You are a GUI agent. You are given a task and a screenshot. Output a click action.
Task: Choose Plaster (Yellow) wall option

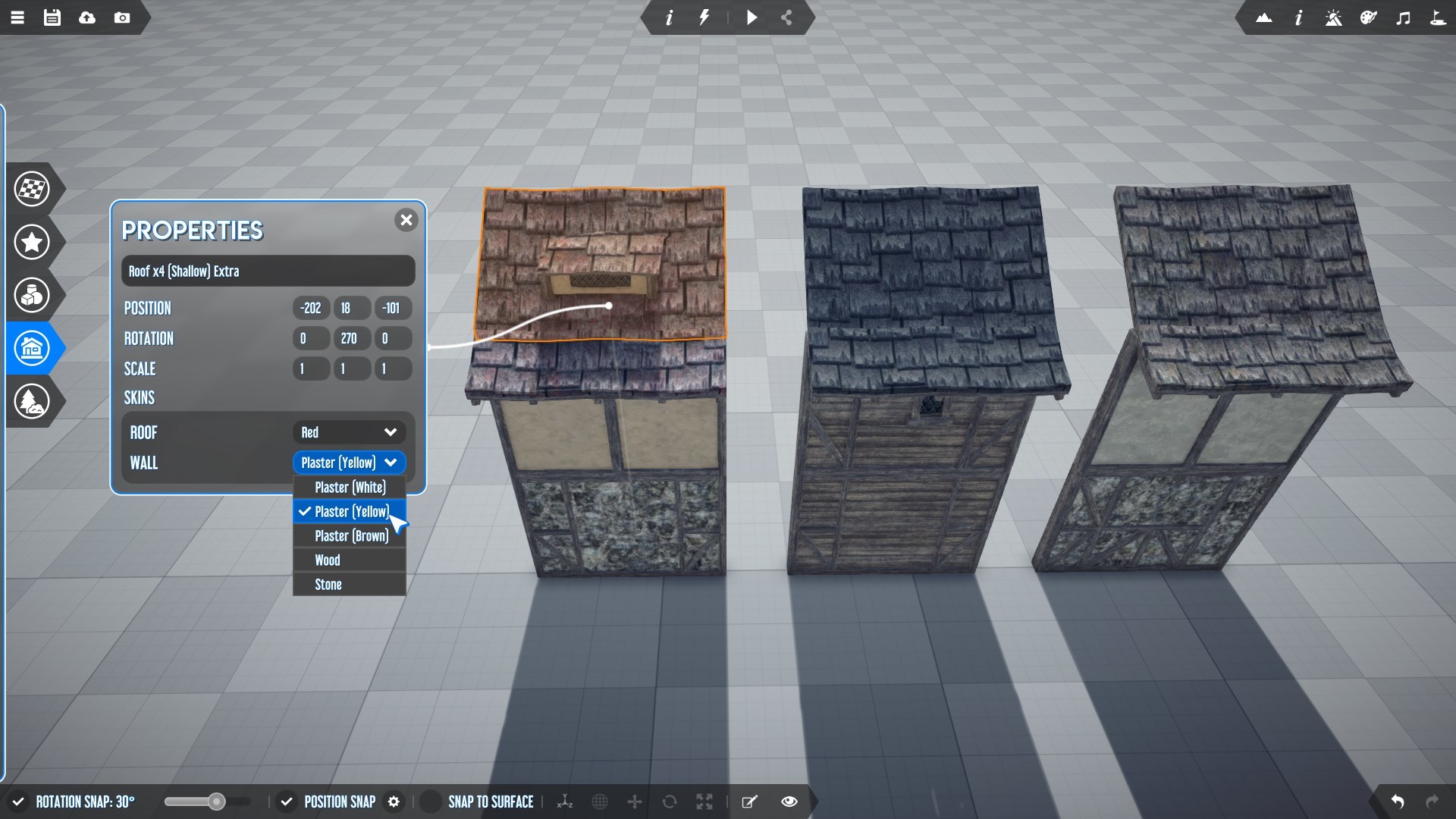click(x=349, y=511)
